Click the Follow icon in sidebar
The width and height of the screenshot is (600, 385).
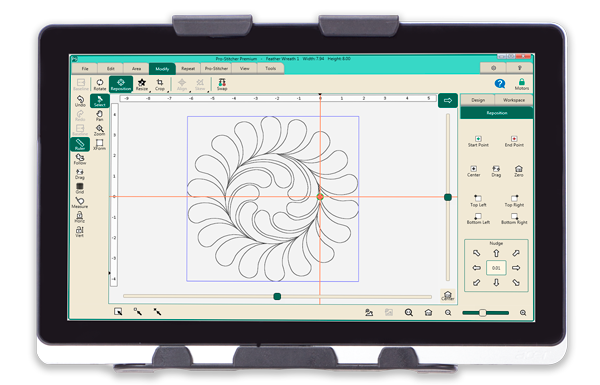pos(80,159)
